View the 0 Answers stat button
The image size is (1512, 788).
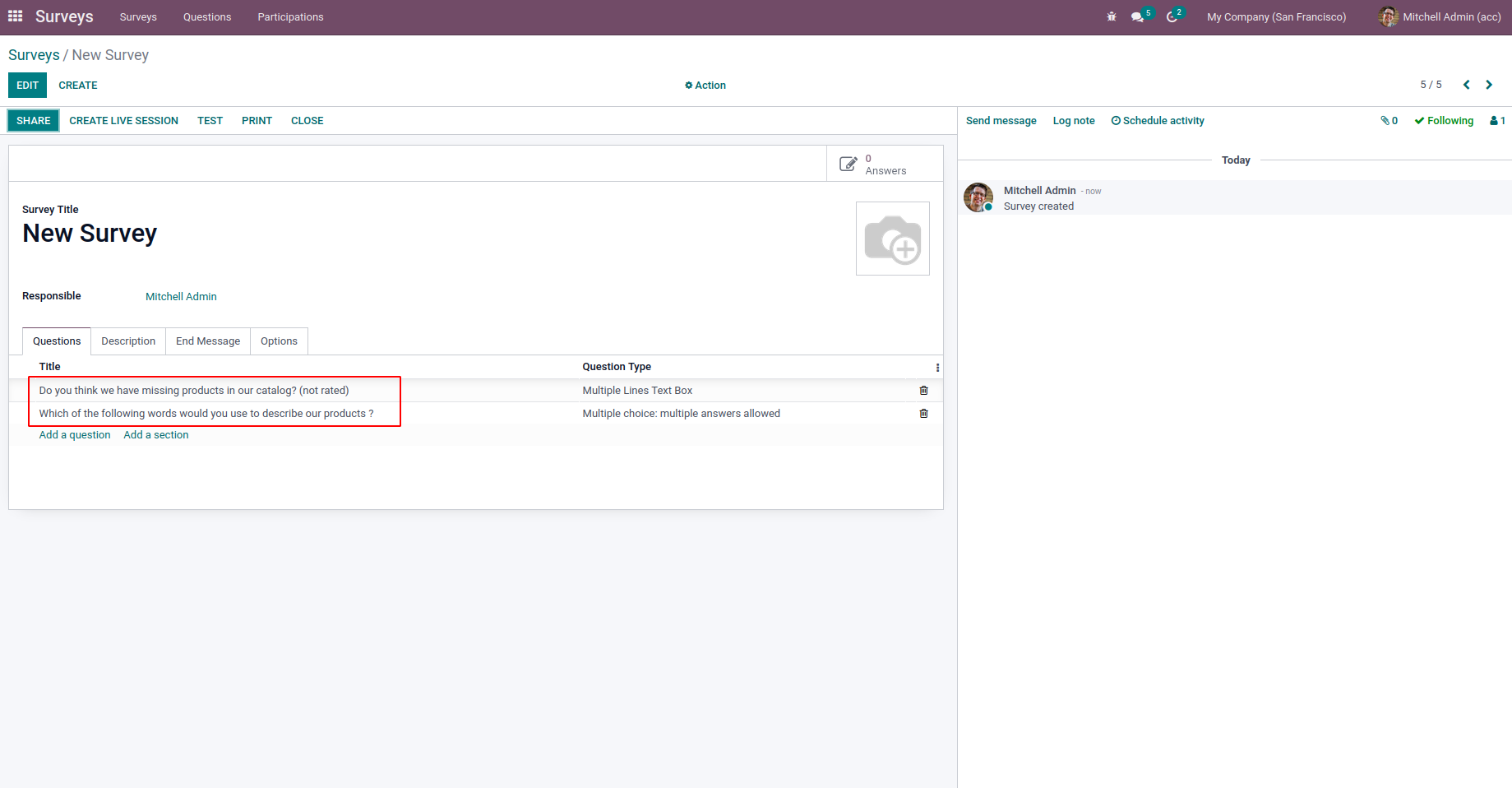point(885,165)
